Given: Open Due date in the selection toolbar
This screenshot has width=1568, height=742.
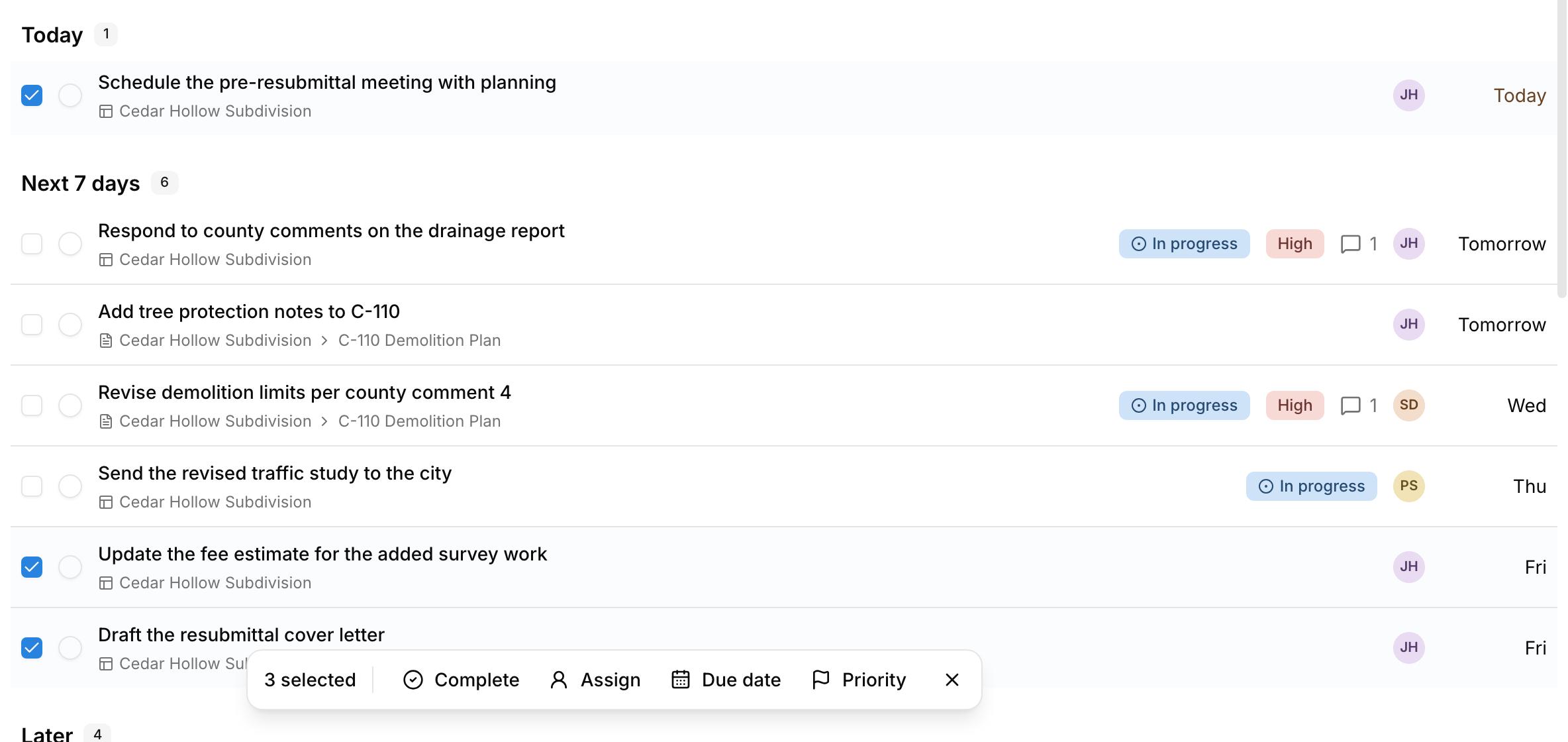Looking at the screenshot, I should click(726, 680).
